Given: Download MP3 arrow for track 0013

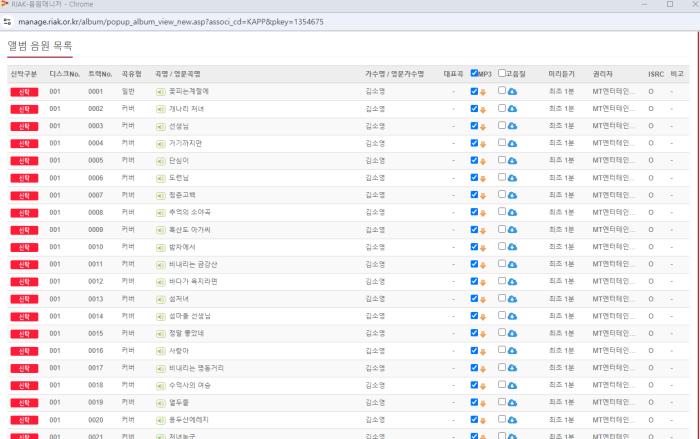Looking at the screenshot, I should (483, 300).
